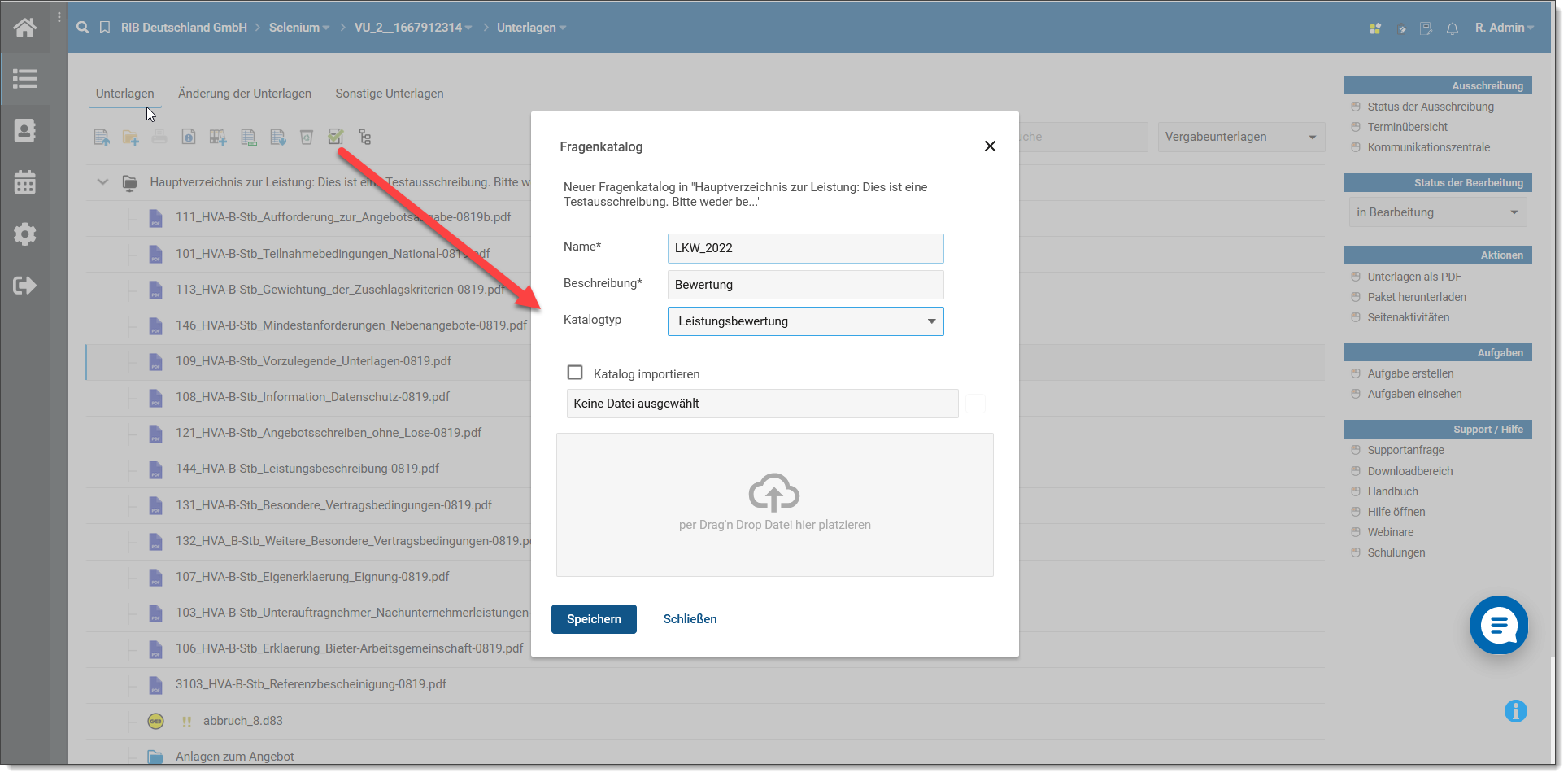Click the checklist Fragenkatalog toolbar icon
Viewport: 1568px width, 777px height.
336,137
